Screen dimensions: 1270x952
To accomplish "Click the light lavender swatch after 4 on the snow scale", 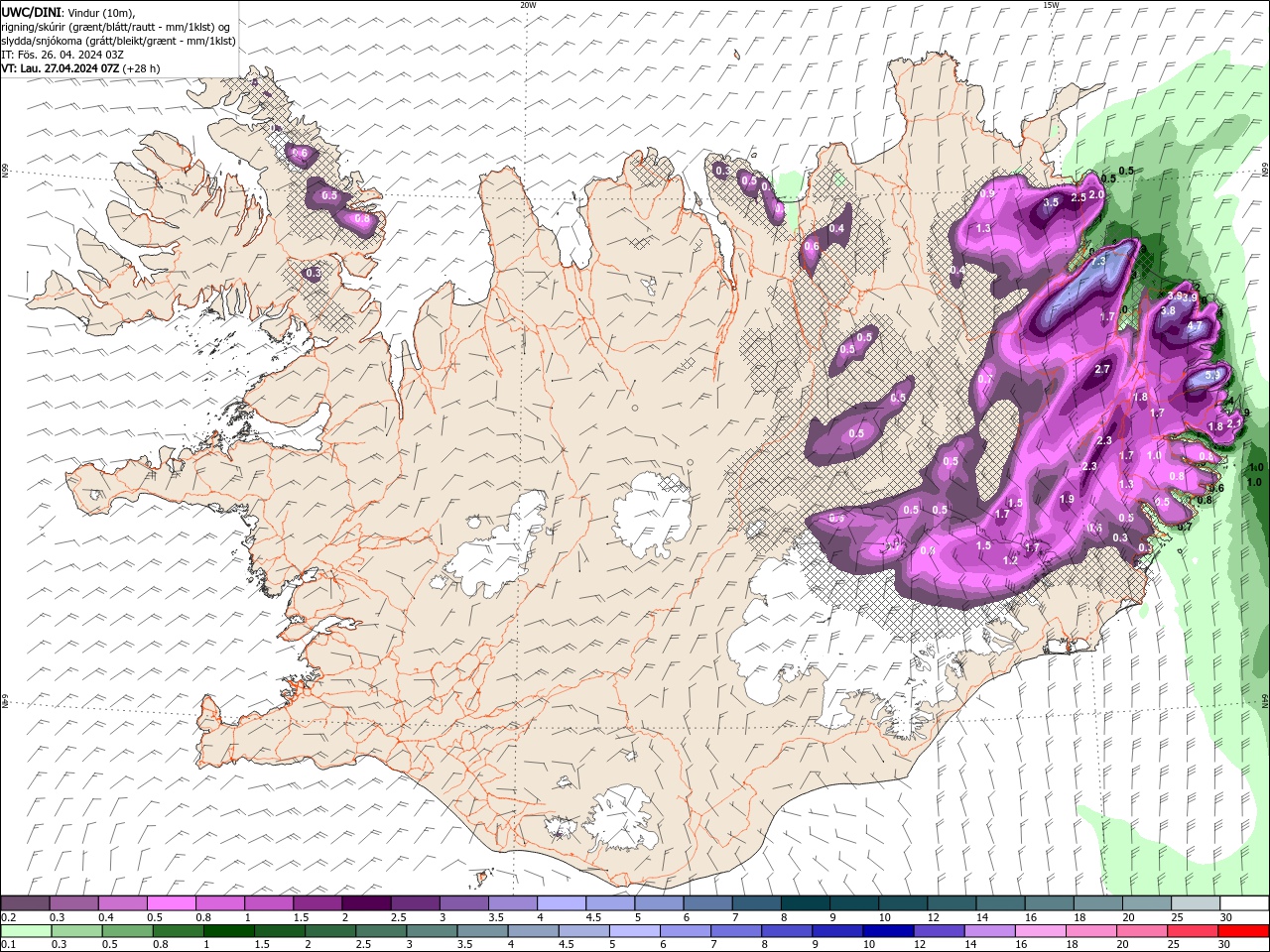I will click(561, 903).
